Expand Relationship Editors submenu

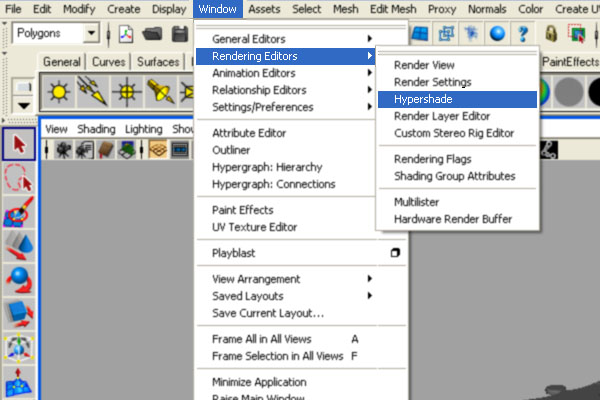(x=286, y=90)
